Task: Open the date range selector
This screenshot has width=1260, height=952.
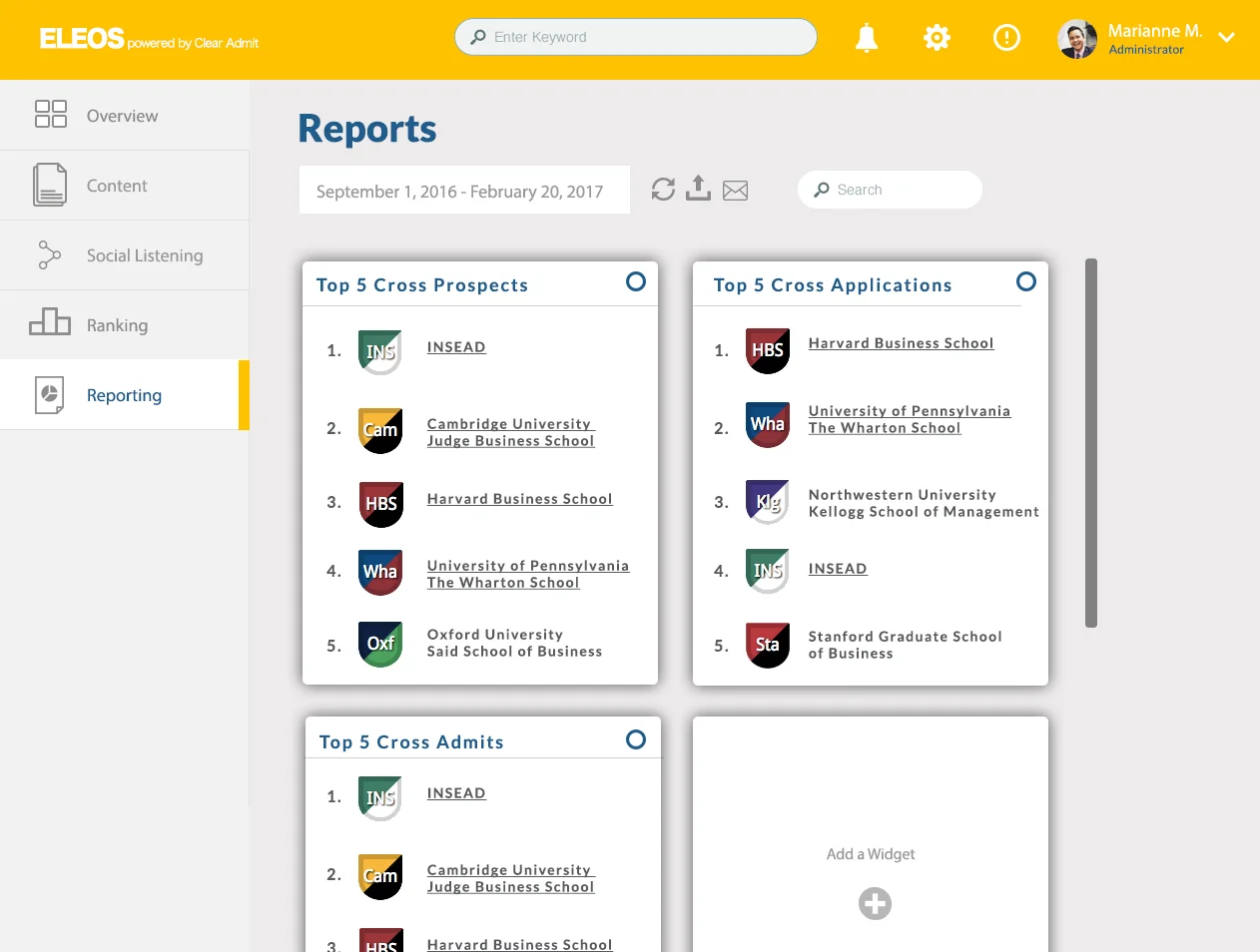Action: pyautogui.click(x=464, y=190)
